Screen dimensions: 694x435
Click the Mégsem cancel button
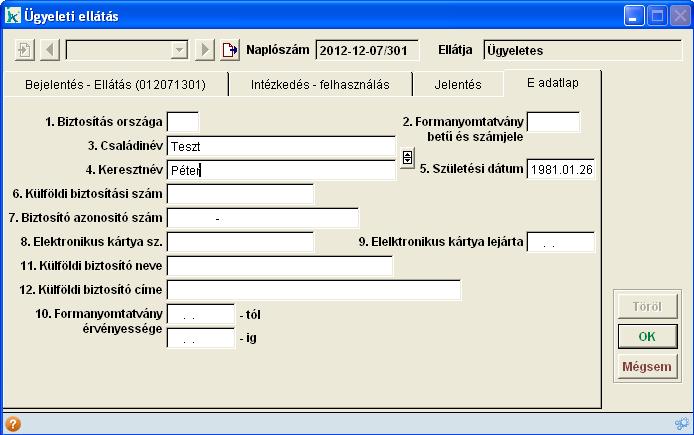pyautogui.click(x=647, y=366)
